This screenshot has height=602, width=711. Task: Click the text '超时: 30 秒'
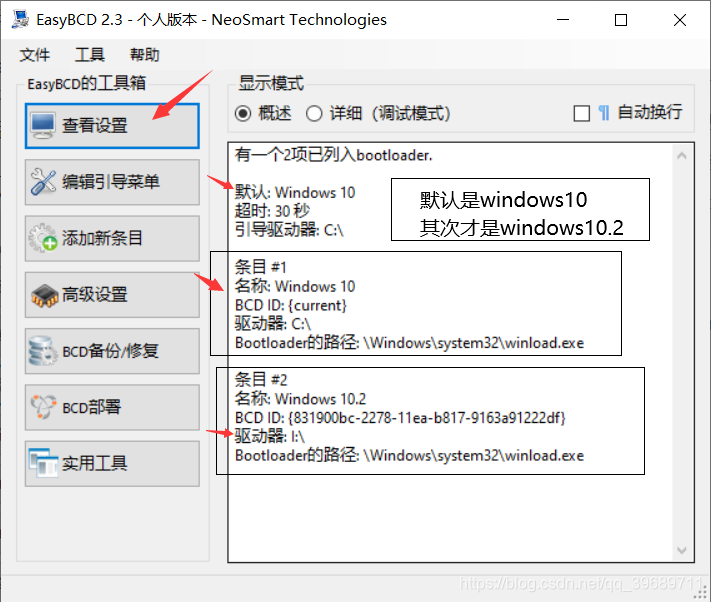[272, 211]
